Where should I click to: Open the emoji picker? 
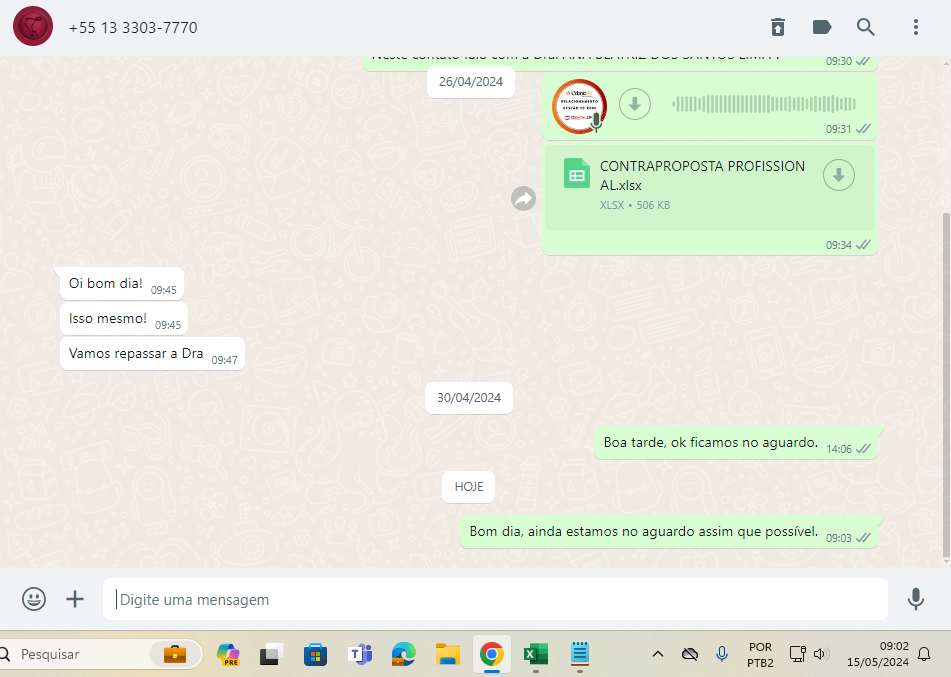coord(34,599)
